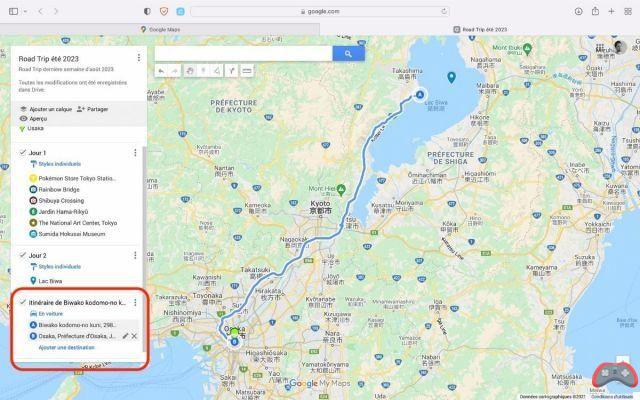This screenshot has width=640, height=400.
Task: Open the Itinéraire layer options menu
Action: tap(135, 303)
